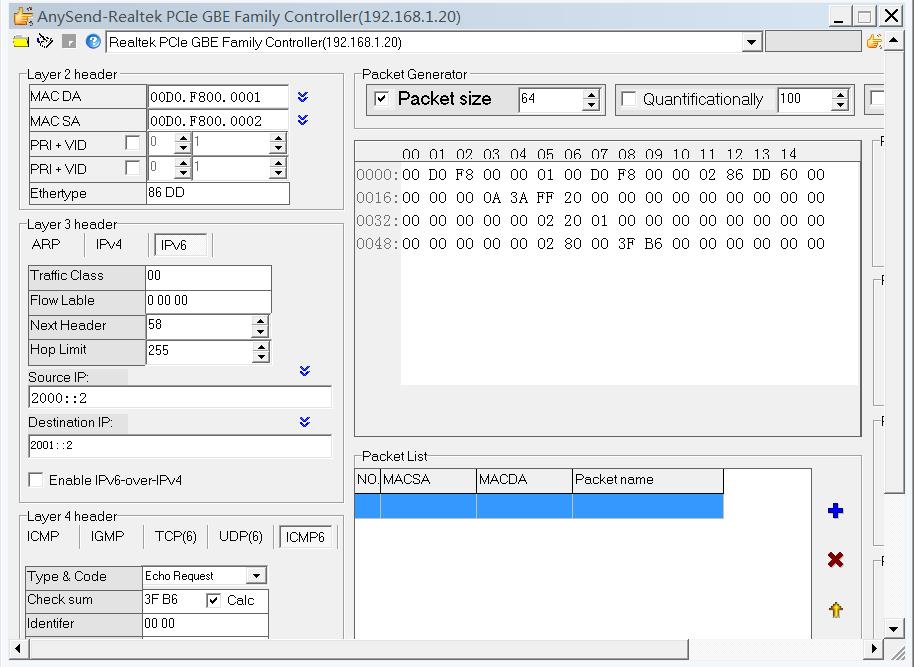Click the yellow up arrow beside Packet List
Image resolution: width=914 pixels, height=667 pixels.
836,609
